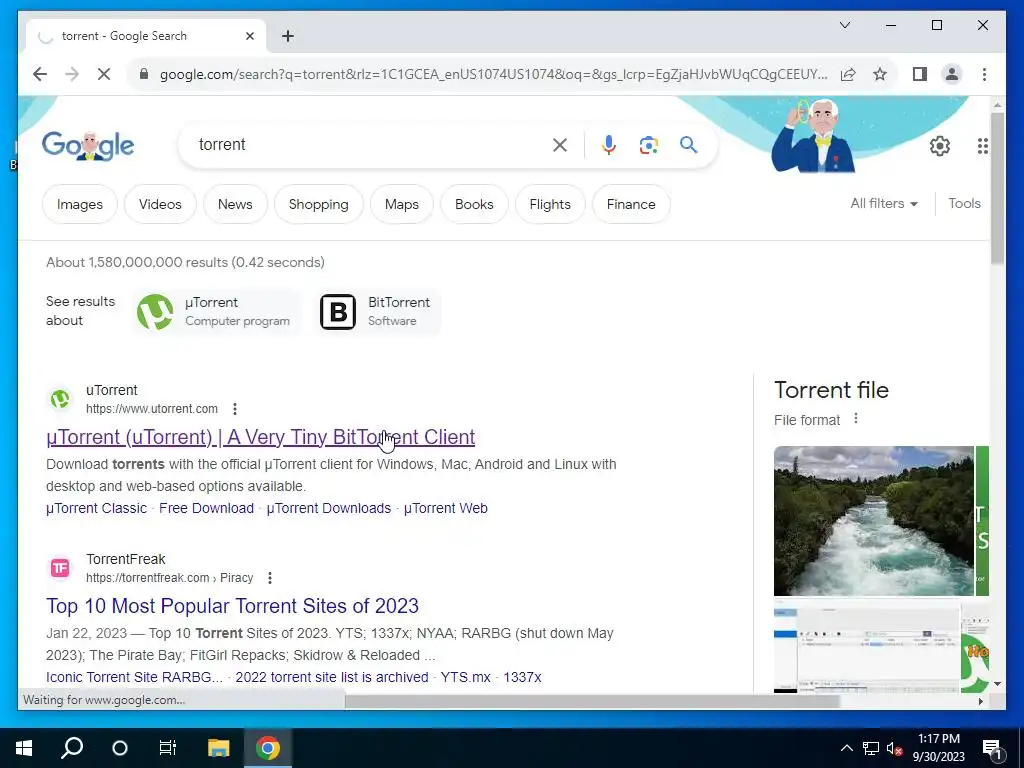Close the torrent Google Search tab

pos(249,36)
